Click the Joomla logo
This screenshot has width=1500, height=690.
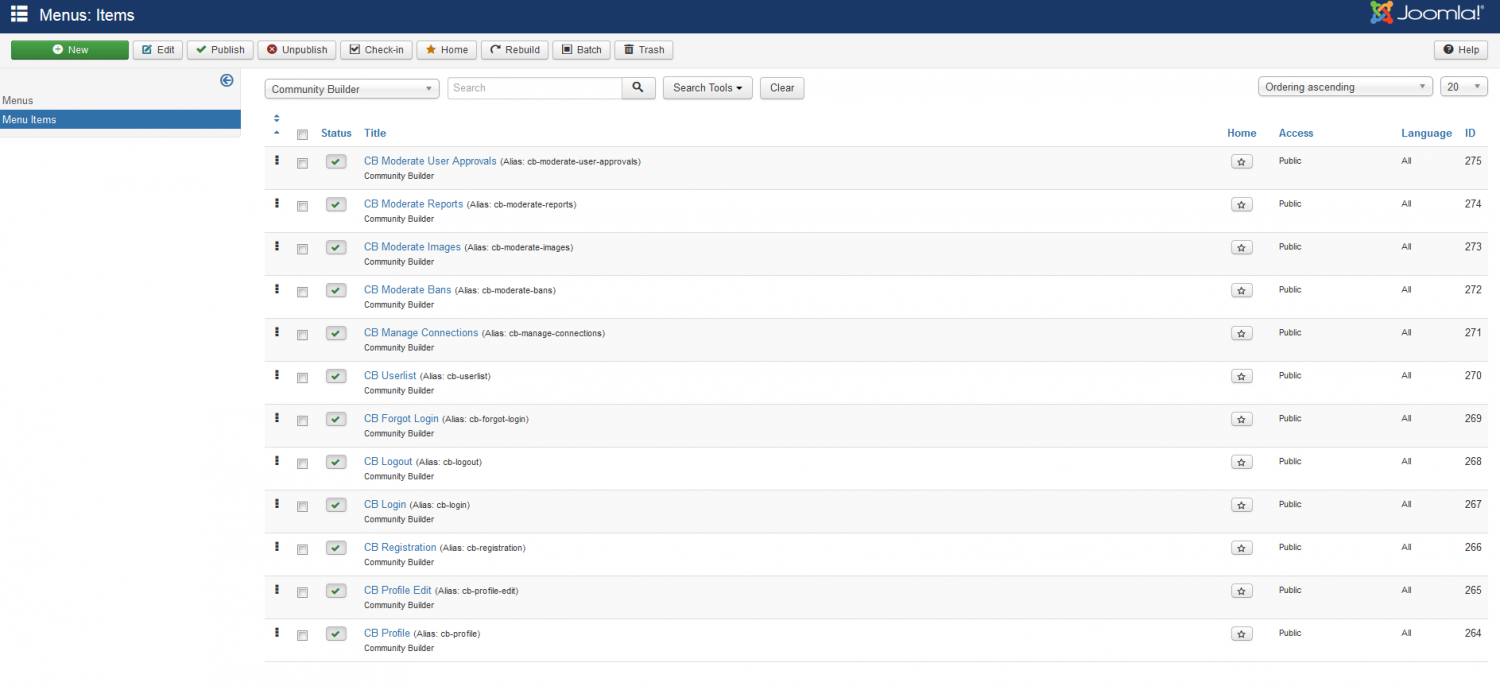pos(1426,14)
